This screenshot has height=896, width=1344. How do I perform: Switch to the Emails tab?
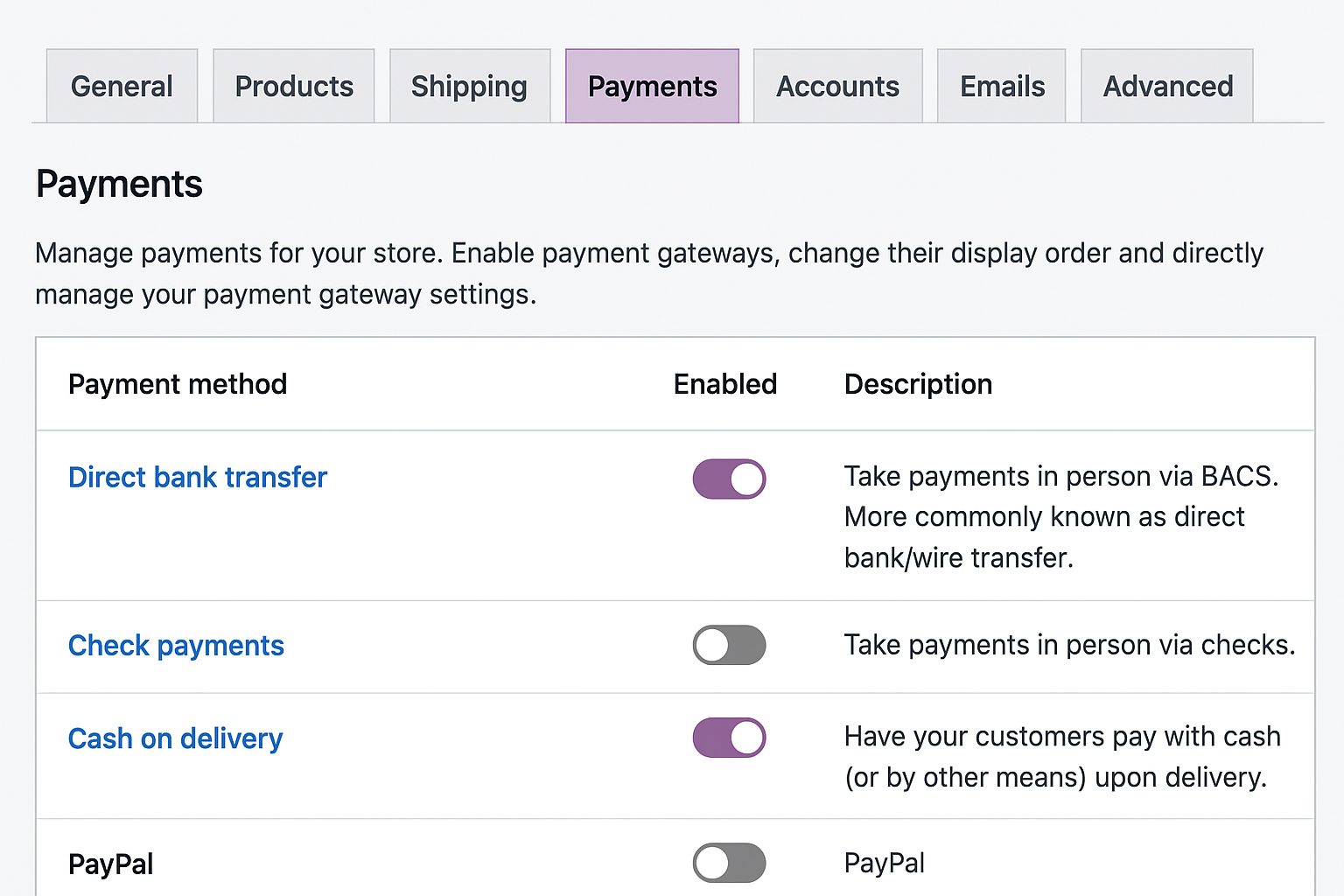[x=1002, y=87]
